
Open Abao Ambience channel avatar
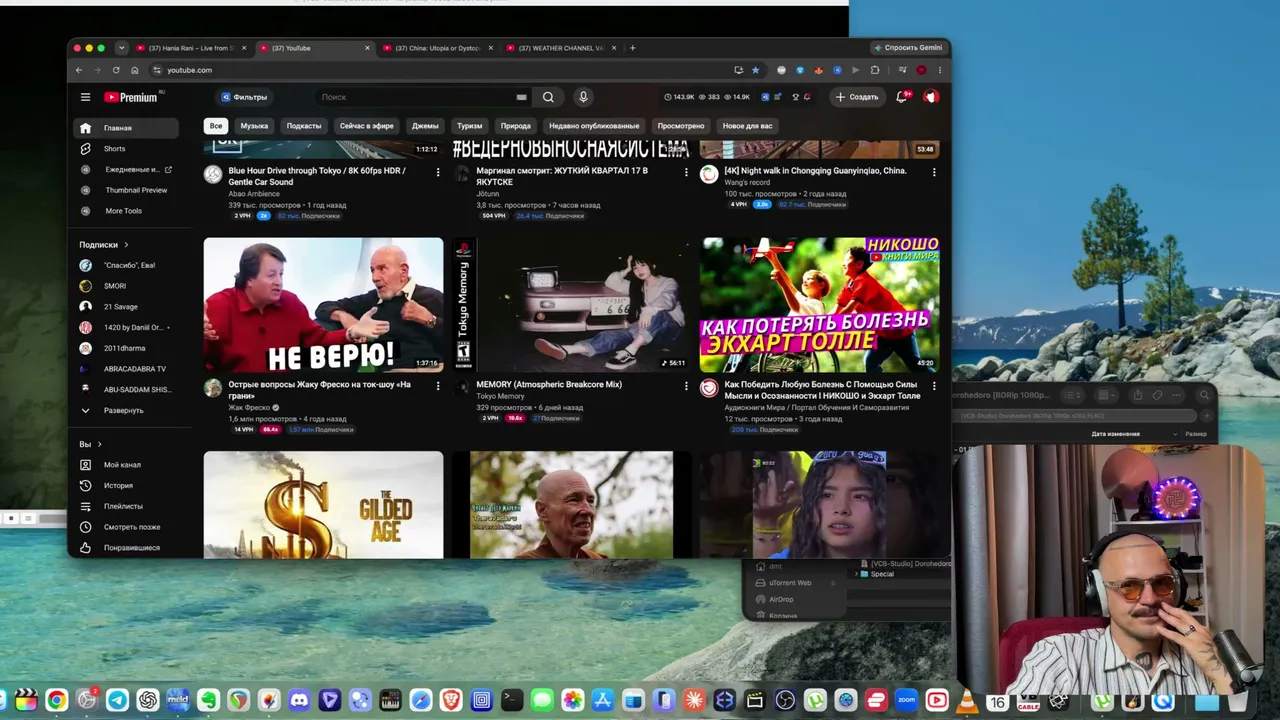tap(213, 174)
